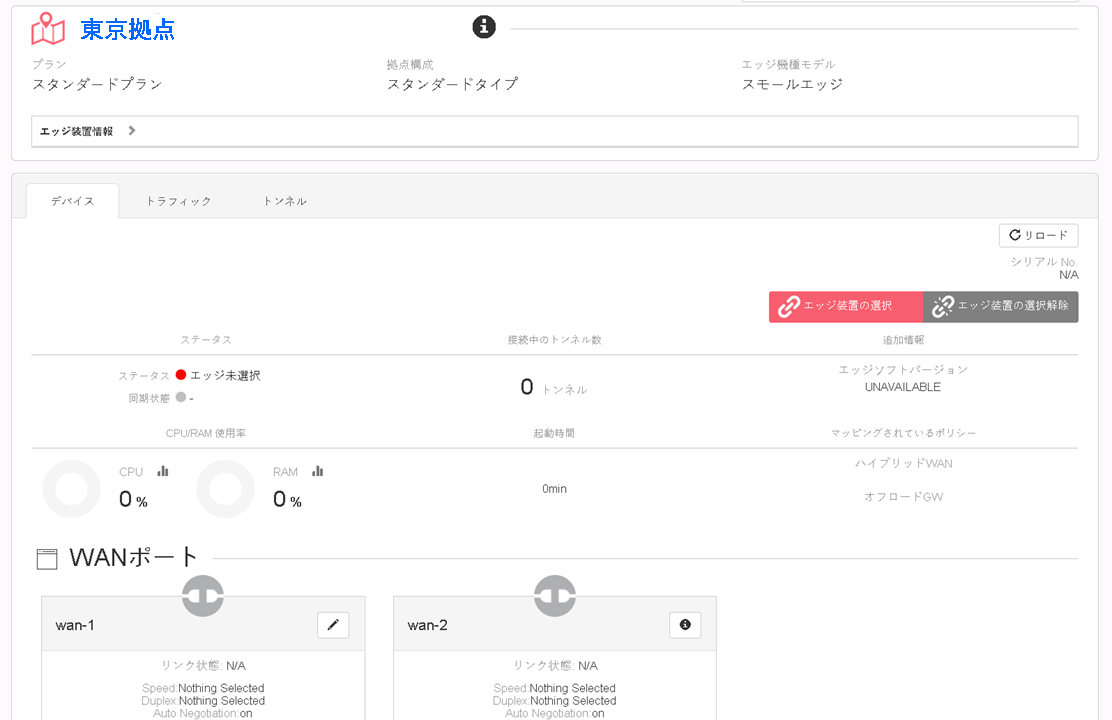Click the 東京拠点 title link
This screenshot has width=1112, height=720.
(x=128, y=29)
